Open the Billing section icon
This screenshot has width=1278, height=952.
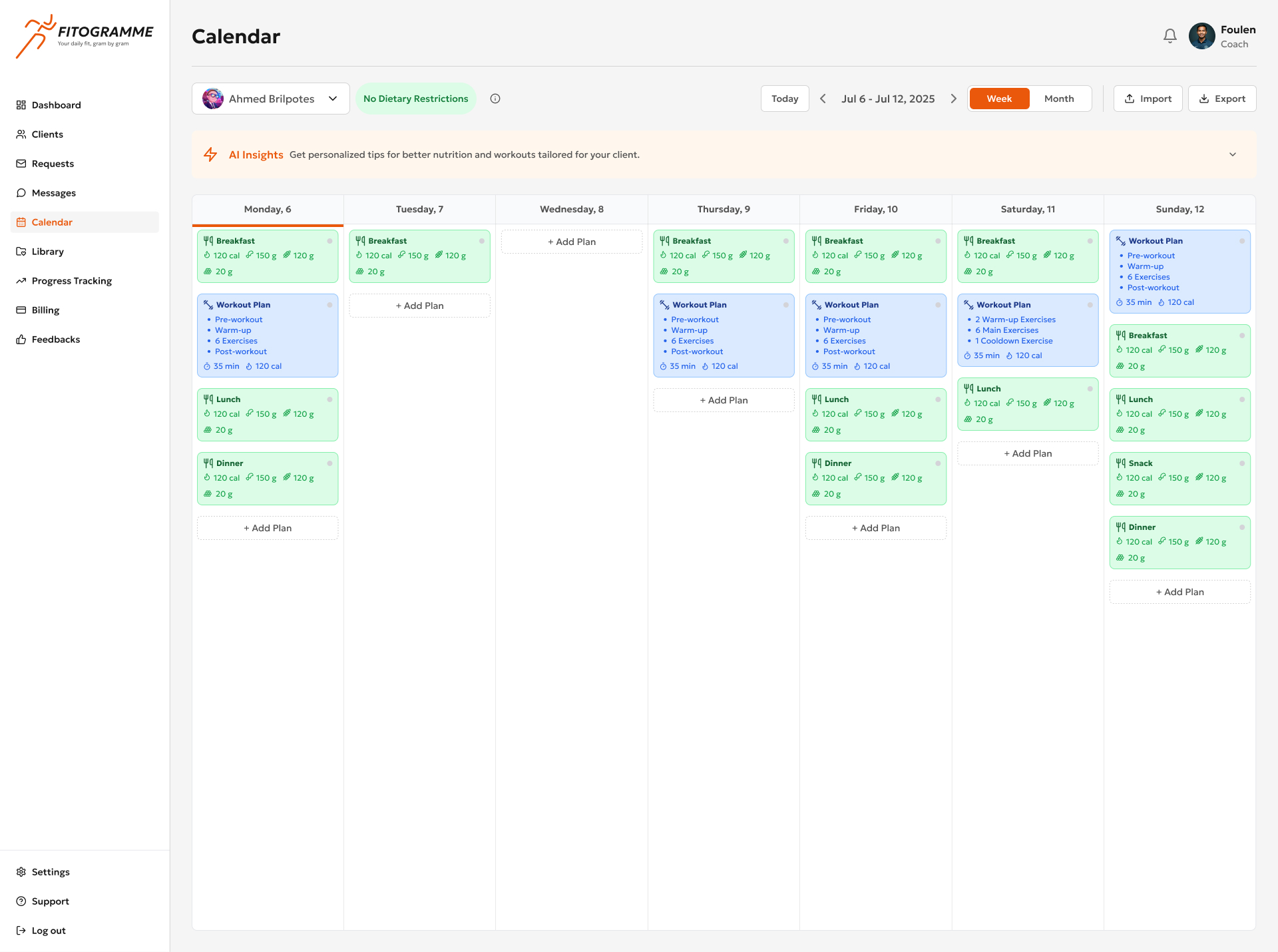pos(21,310)
